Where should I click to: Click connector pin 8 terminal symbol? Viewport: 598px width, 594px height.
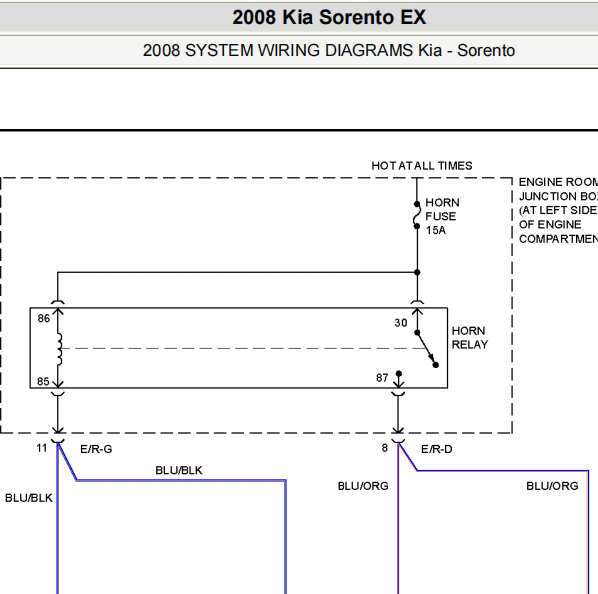pyautogui.click(x=398, y=441)
